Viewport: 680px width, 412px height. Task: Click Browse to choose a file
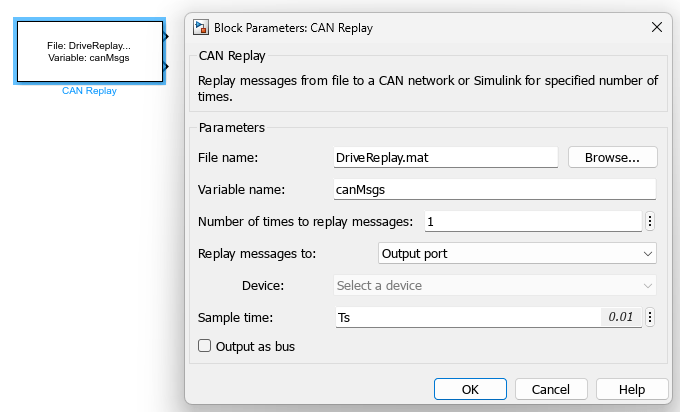point(612,157)
